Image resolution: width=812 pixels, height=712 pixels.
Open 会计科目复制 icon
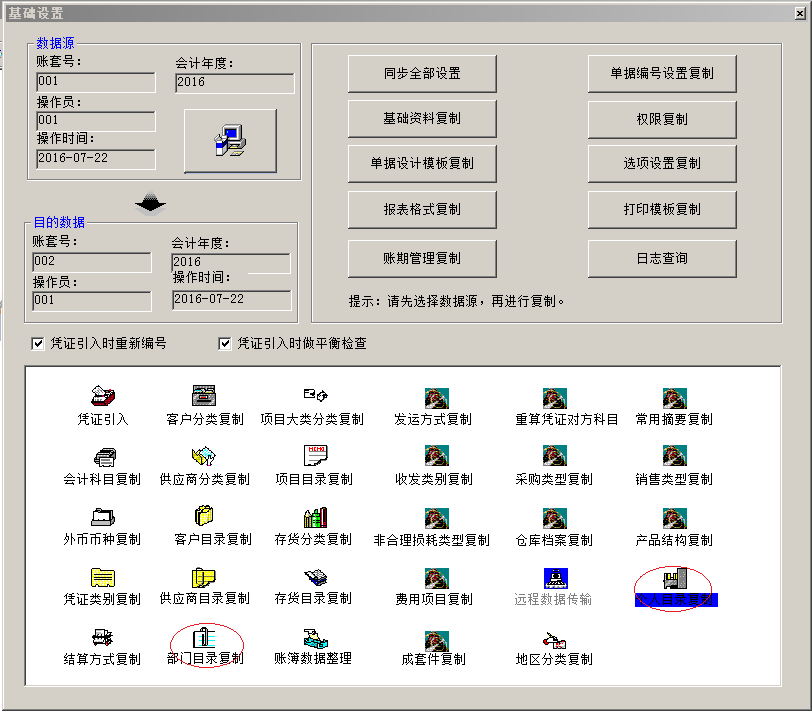pos(103,457)
